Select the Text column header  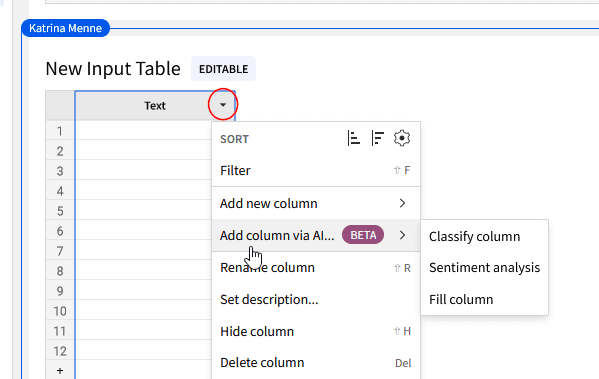(155, 105)
